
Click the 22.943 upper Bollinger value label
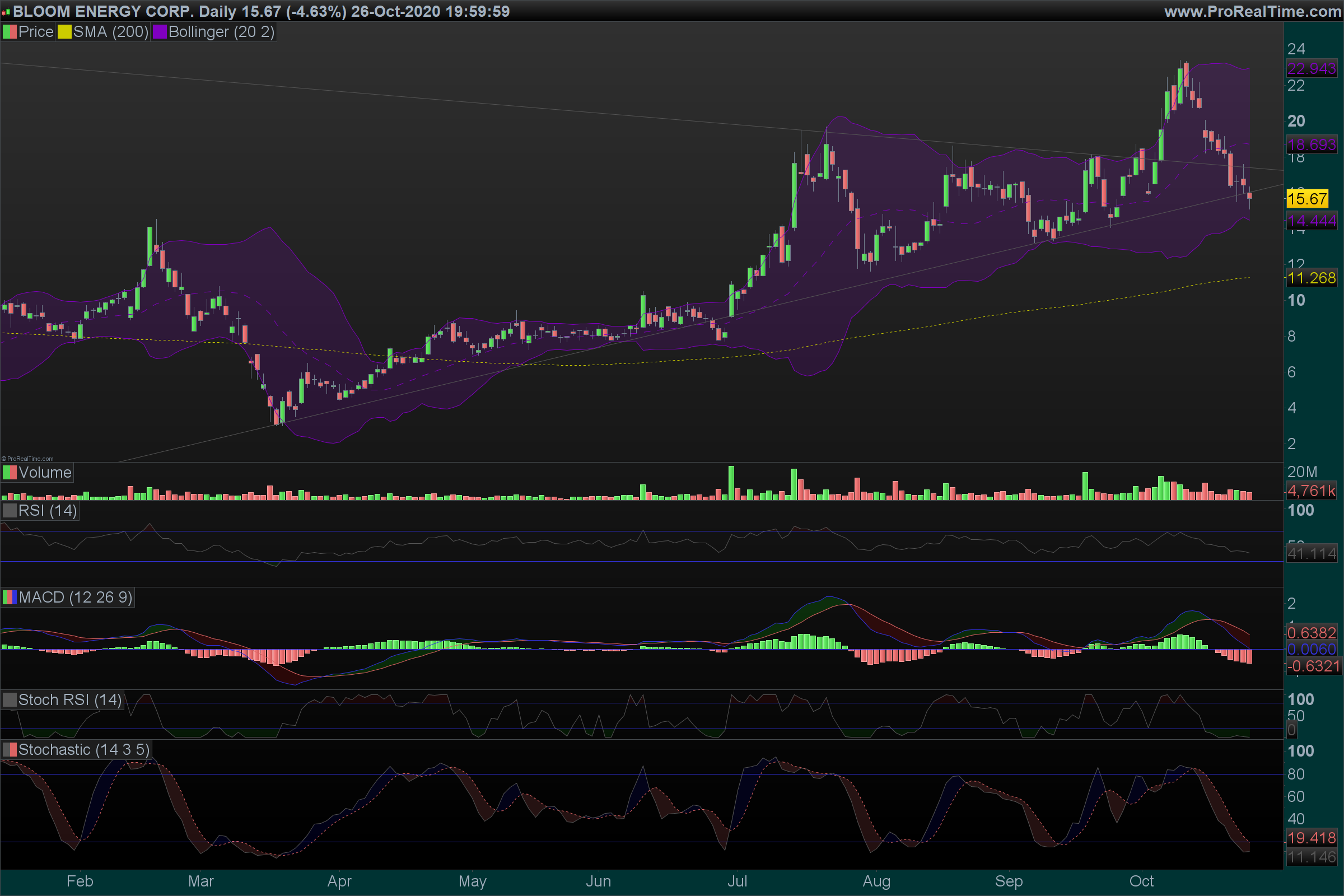pos(1312,68)
